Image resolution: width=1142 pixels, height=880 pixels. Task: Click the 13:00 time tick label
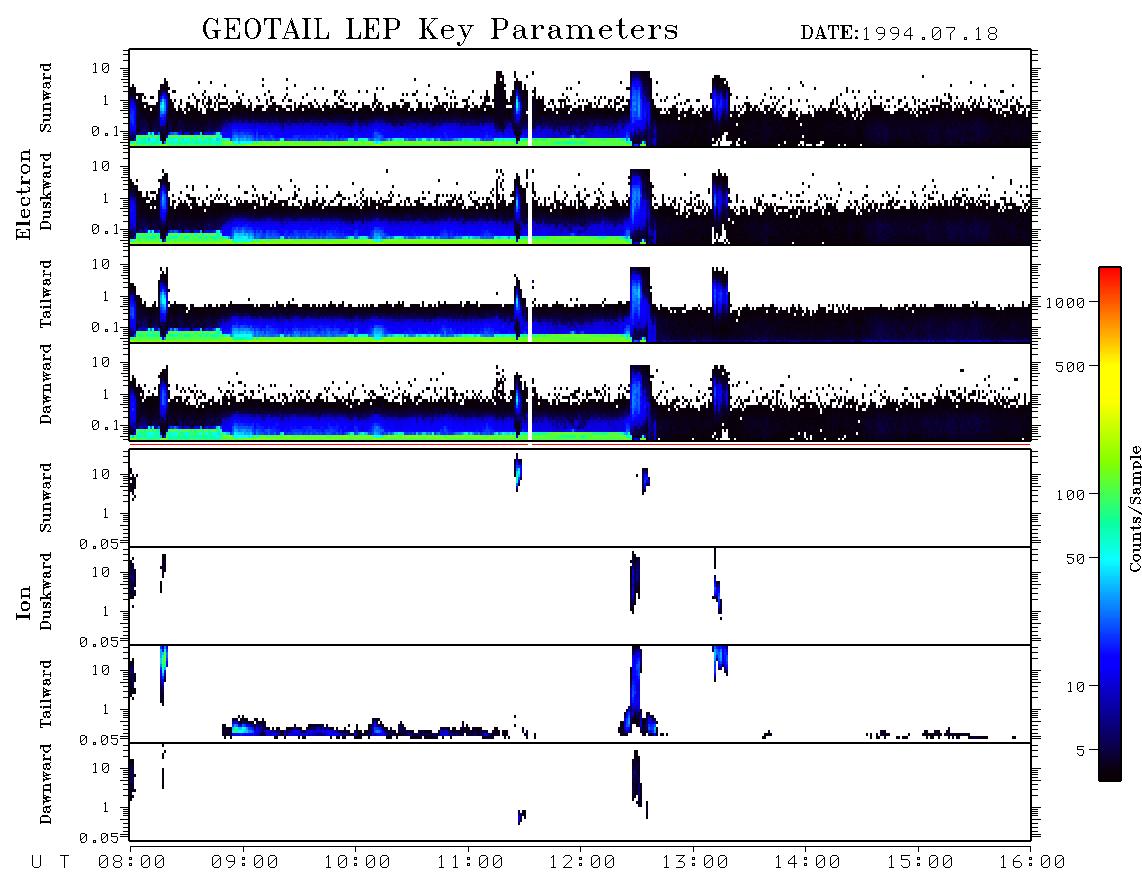tap(695, 863)
